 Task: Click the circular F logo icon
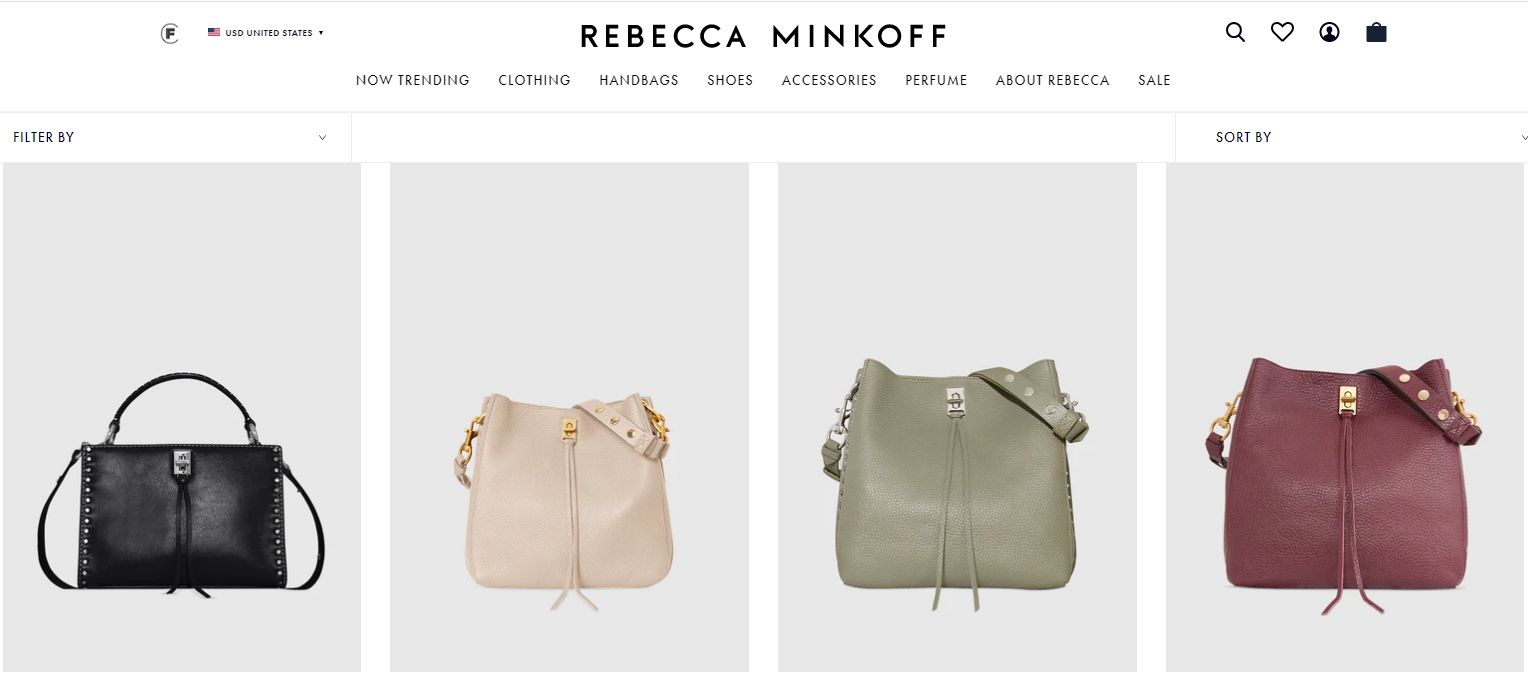pos(170,34)
